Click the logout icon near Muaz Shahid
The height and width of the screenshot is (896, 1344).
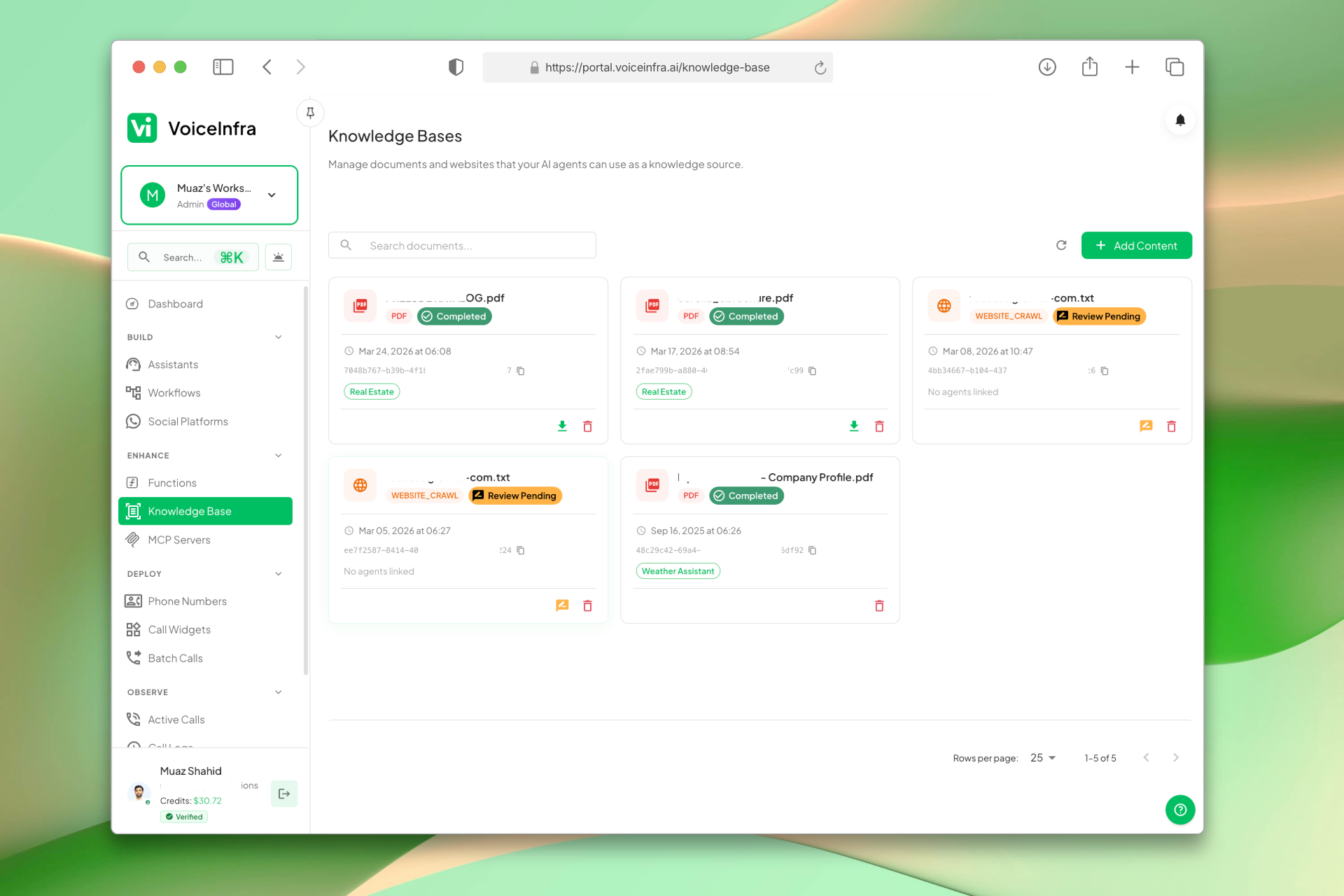[x=284, y=794]
